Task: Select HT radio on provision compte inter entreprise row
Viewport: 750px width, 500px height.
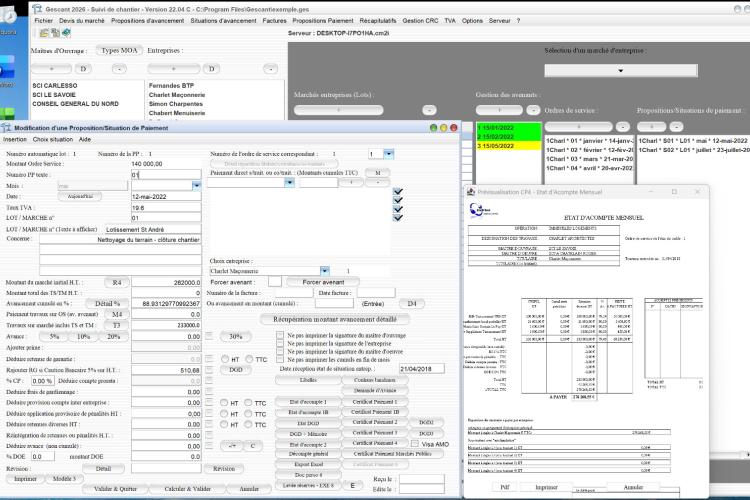Action: pyautogui.click(x=224, y=403)
